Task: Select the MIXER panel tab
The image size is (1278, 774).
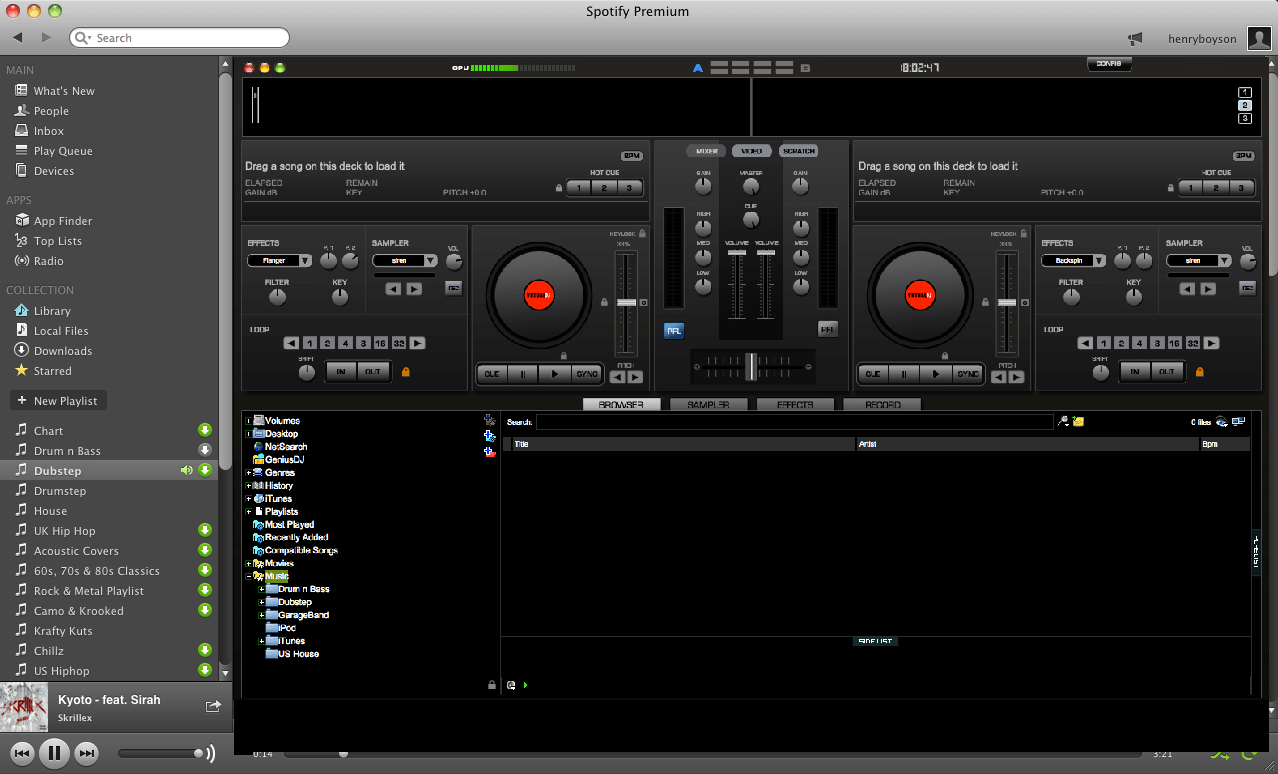Action: click(706, 151)
